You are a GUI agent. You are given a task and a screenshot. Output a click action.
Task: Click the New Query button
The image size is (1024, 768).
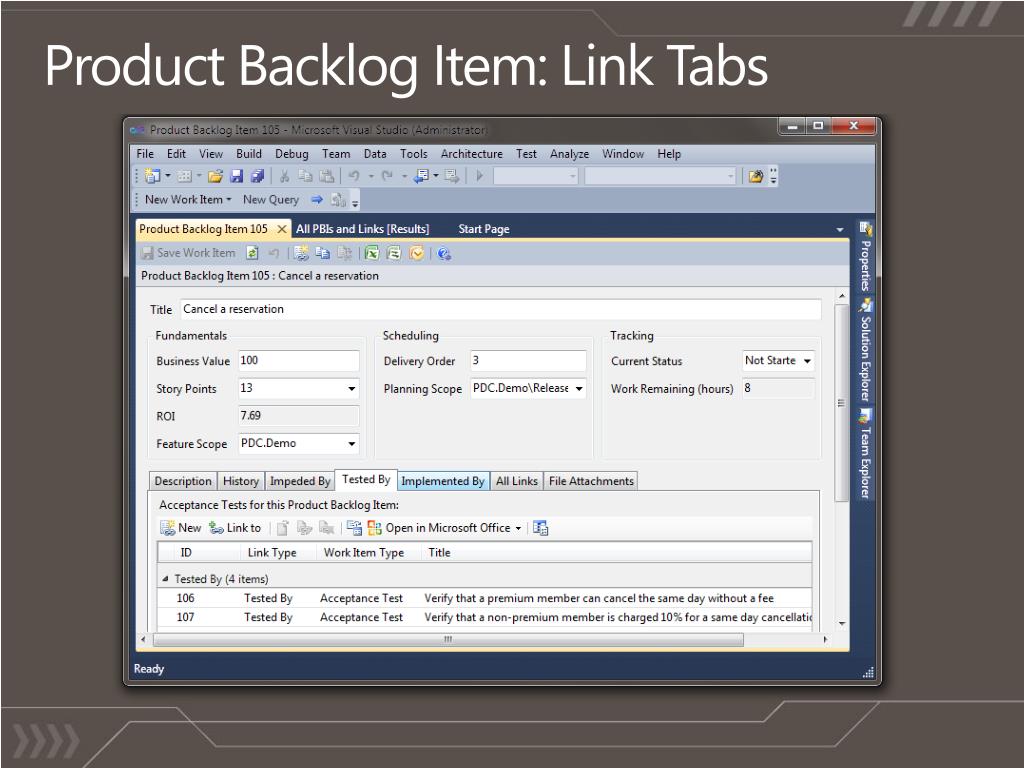click(x=270, y=200)
